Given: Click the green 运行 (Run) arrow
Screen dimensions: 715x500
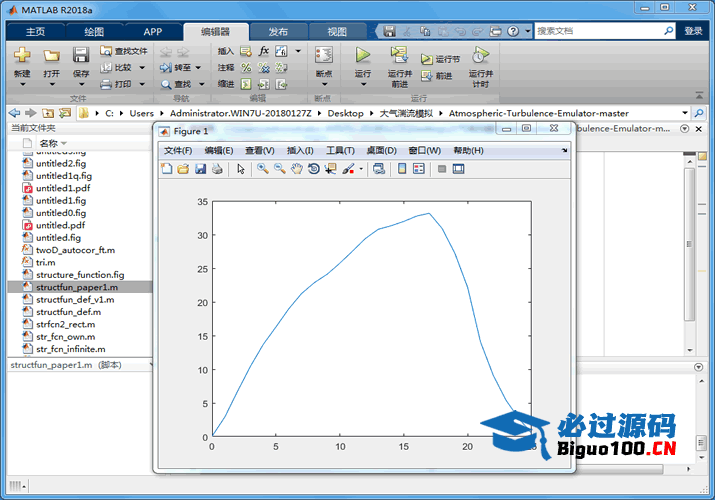Looking at the screenshot, I should [x=363, y=55].
